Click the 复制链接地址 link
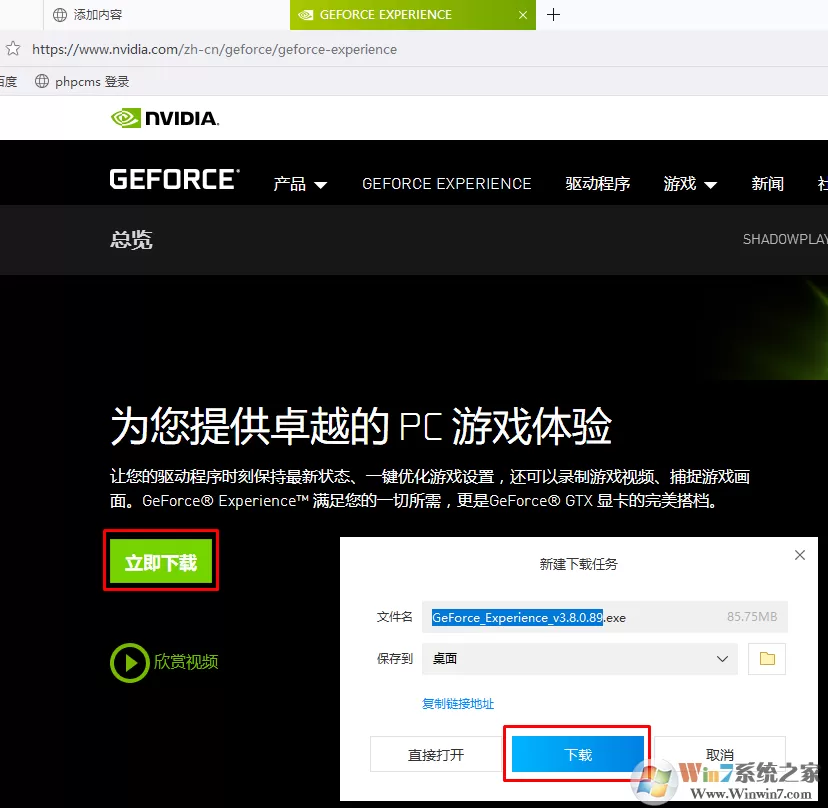This screenshot has height=808, width=828. [458, 703]
